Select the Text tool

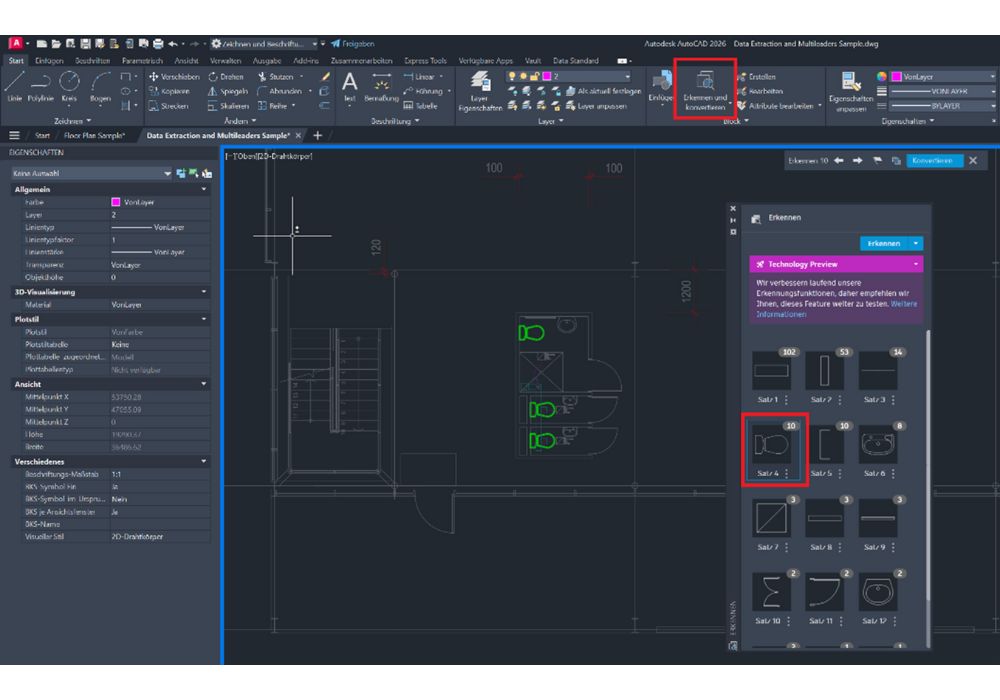click(348, 85)
